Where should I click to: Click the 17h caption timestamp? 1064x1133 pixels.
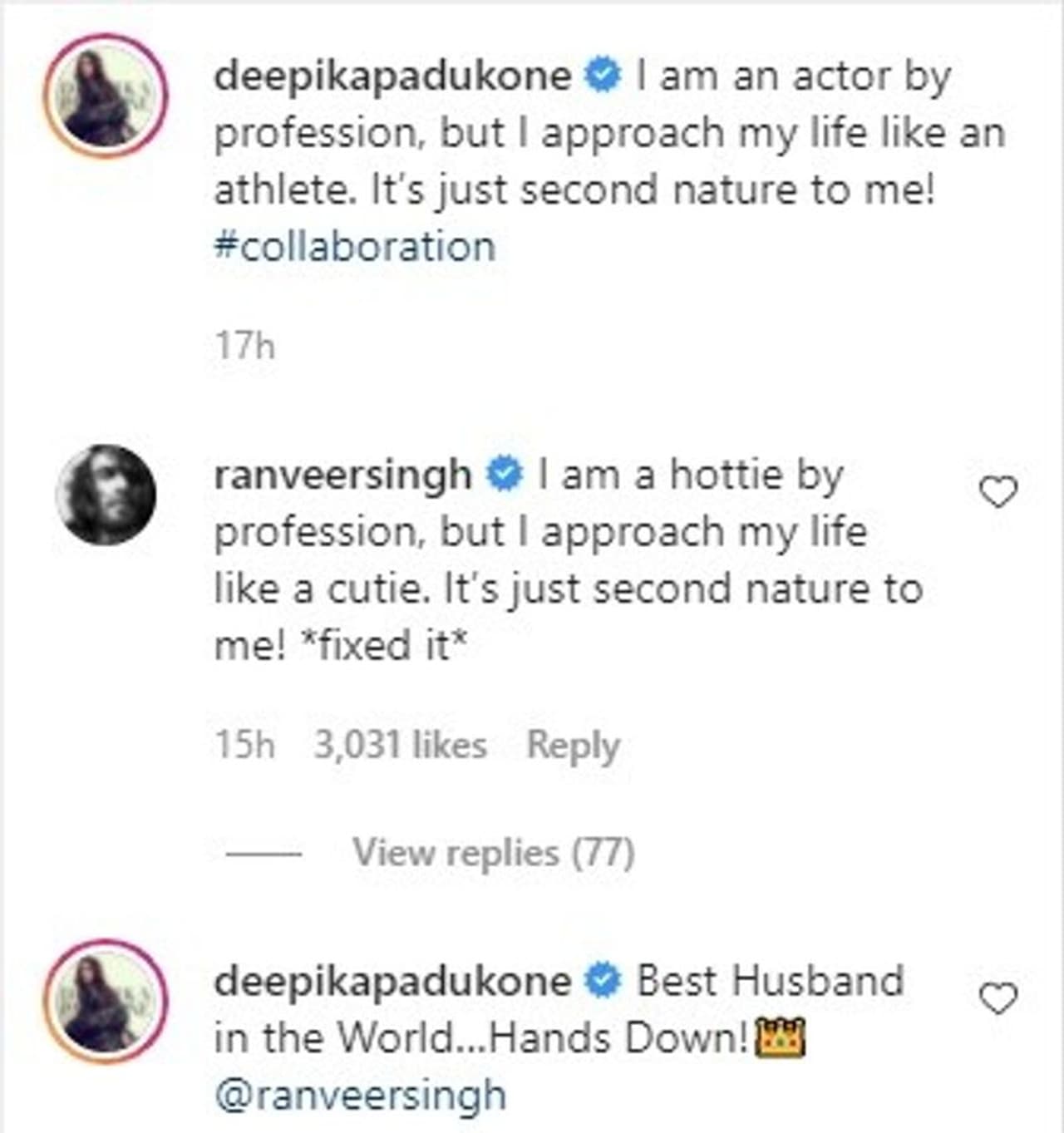(x=244, y=345)
